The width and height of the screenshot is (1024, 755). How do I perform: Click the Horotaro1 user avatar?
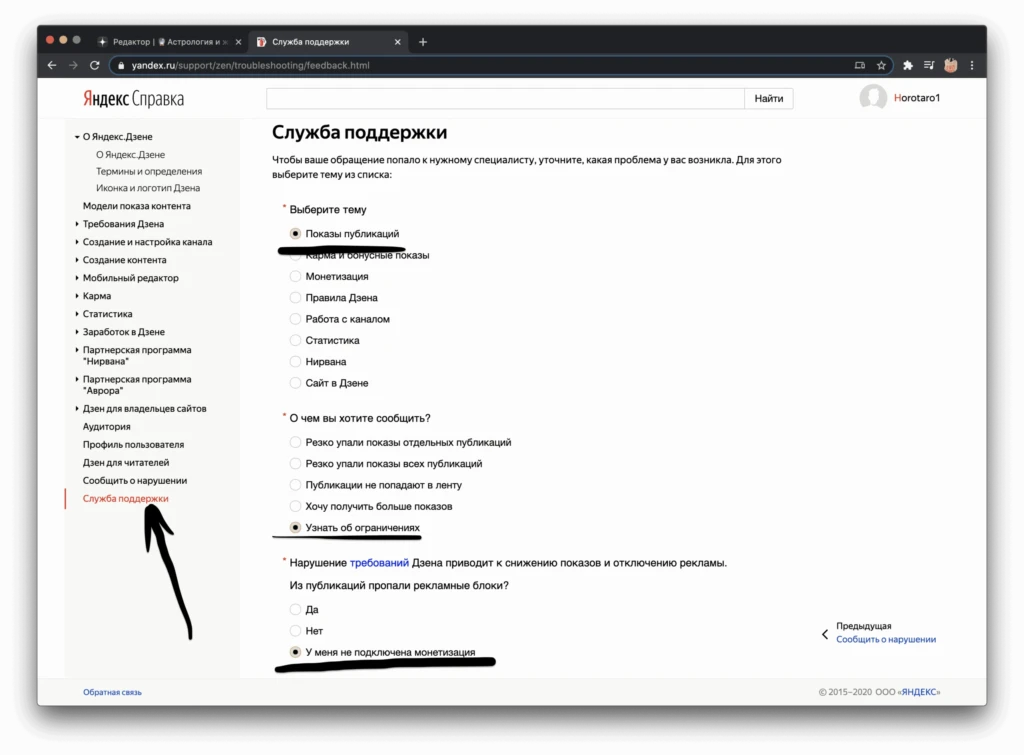[x=873, y=98]
